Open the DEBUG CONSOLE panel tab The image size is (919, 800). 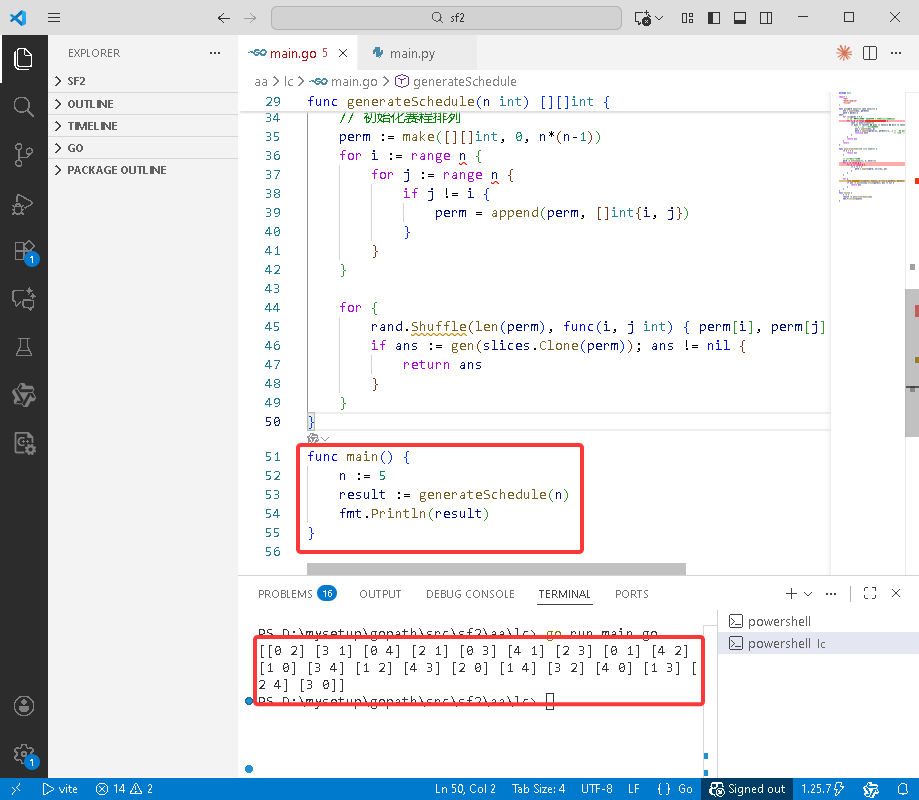(x=470, y=594)
